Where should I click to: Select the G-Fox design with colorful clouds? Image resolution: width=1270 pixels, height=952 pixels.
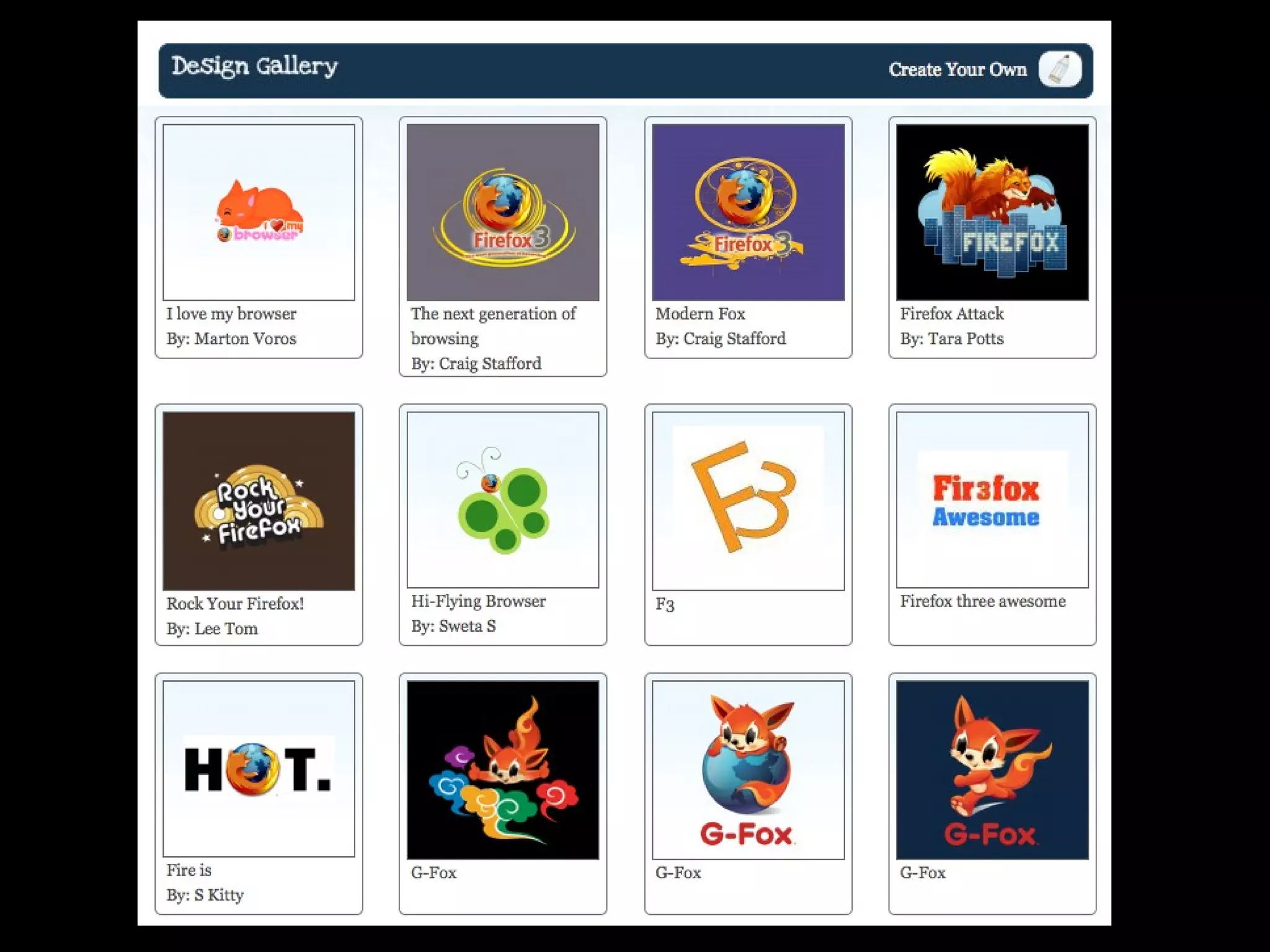(503, 770)
